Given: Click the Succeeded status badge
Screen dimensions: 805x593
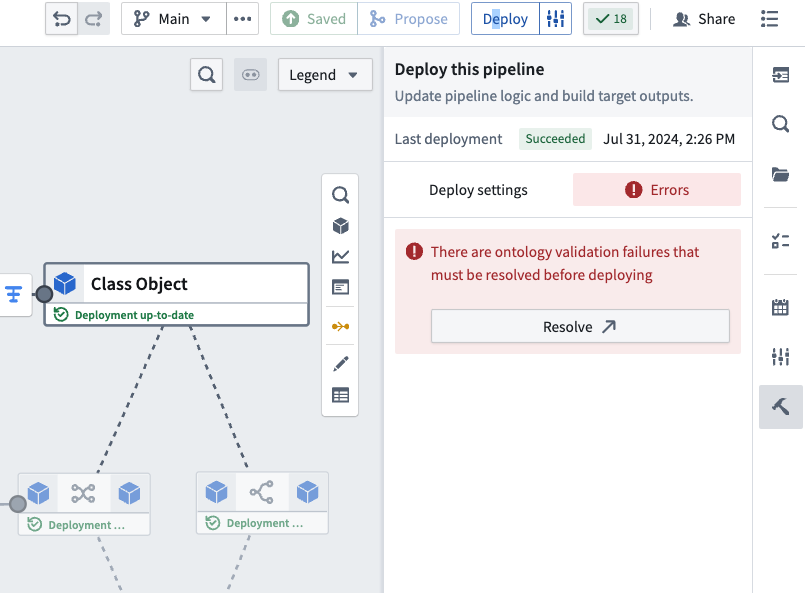Looking at the screenshot, I should [x=555, y=139].
